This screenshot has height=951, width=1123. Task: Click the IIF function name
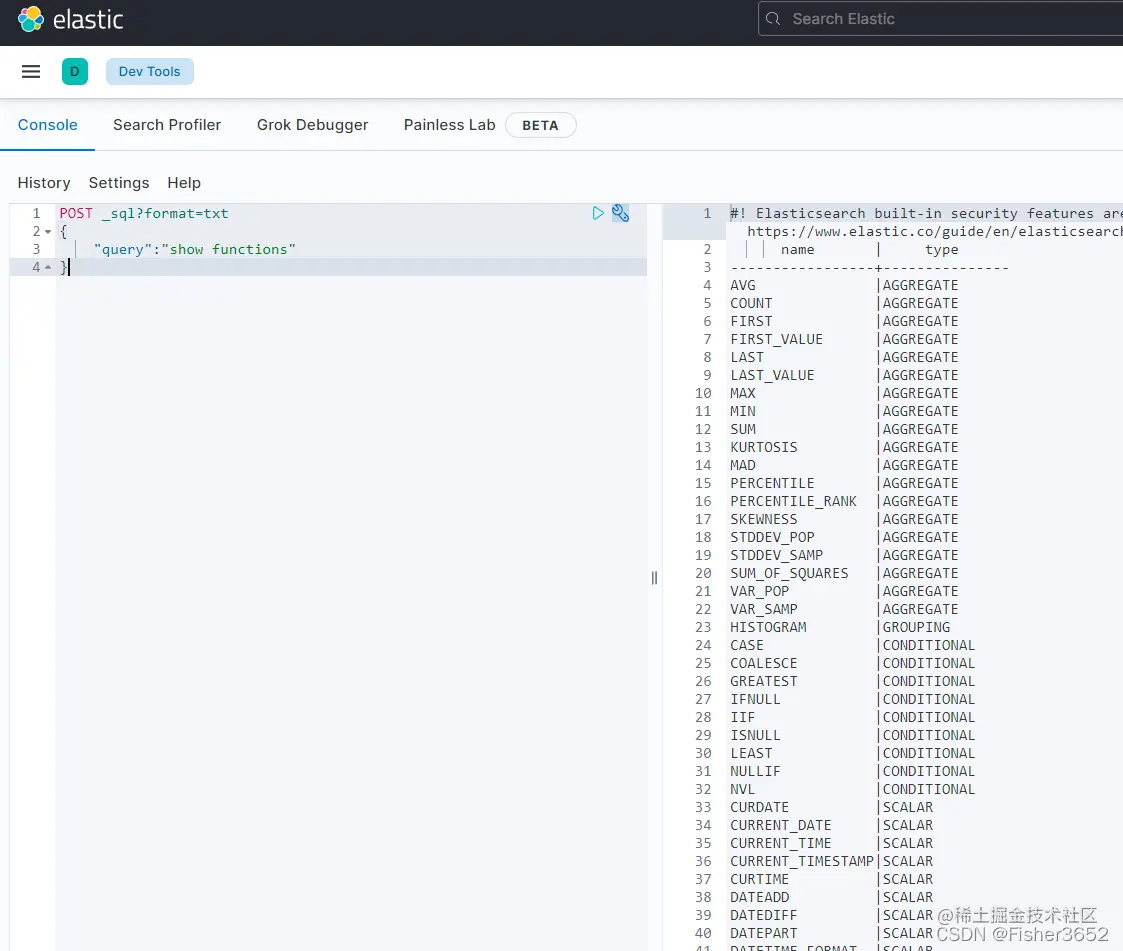coord(743,717)
